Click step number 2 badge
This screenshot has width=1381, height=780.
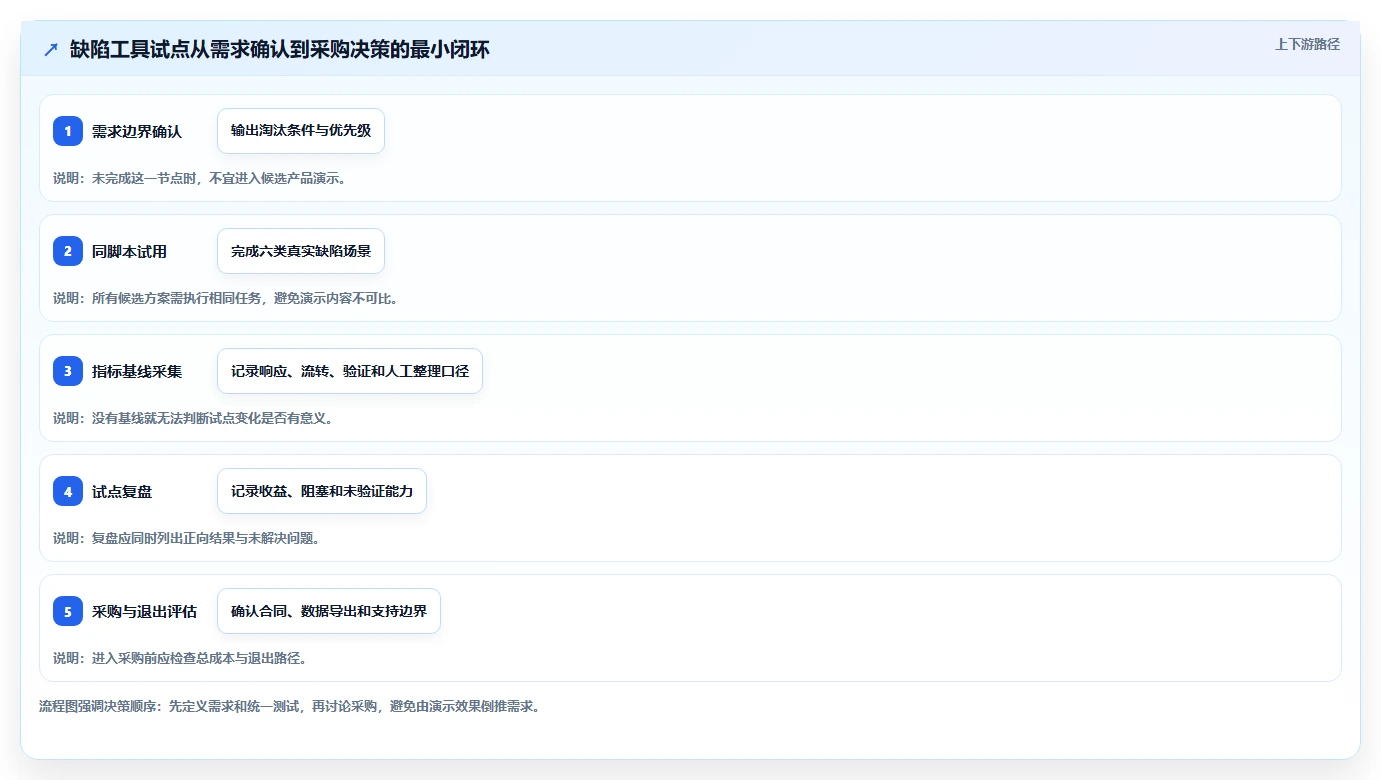pos(68,251)
